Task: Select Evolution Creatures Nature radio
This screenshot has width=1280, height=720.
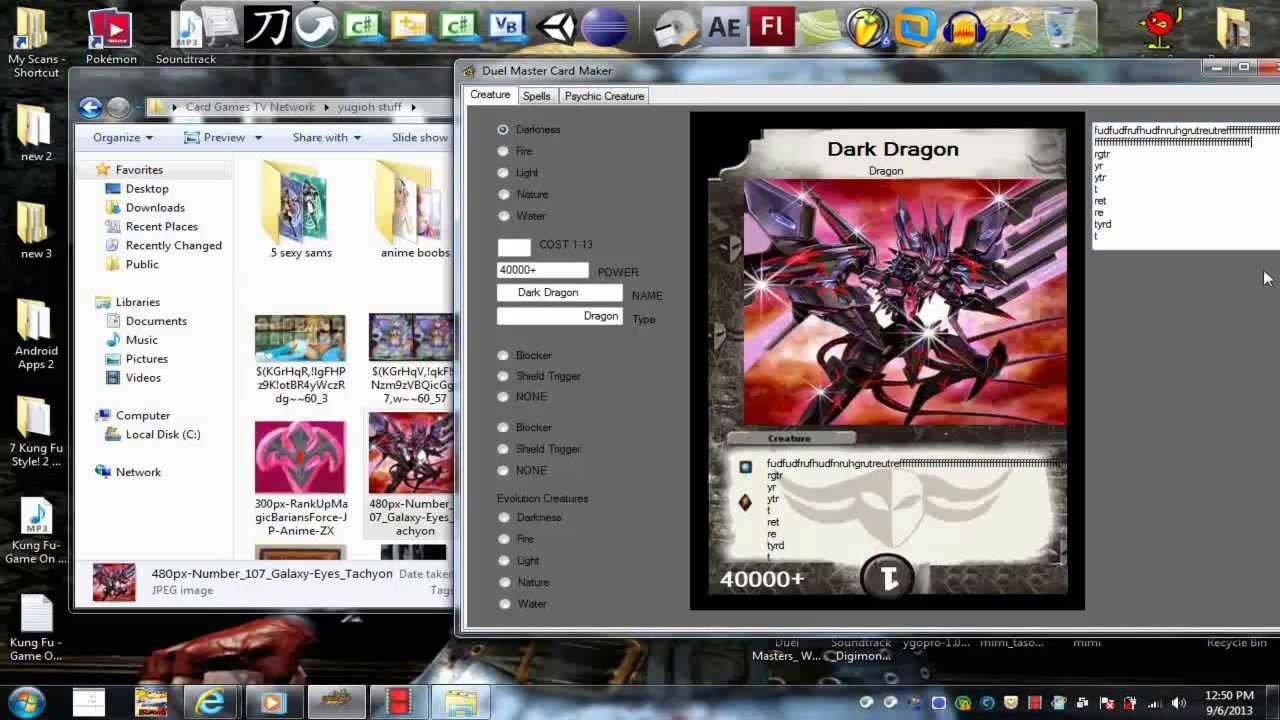Action: coord(504,582)
